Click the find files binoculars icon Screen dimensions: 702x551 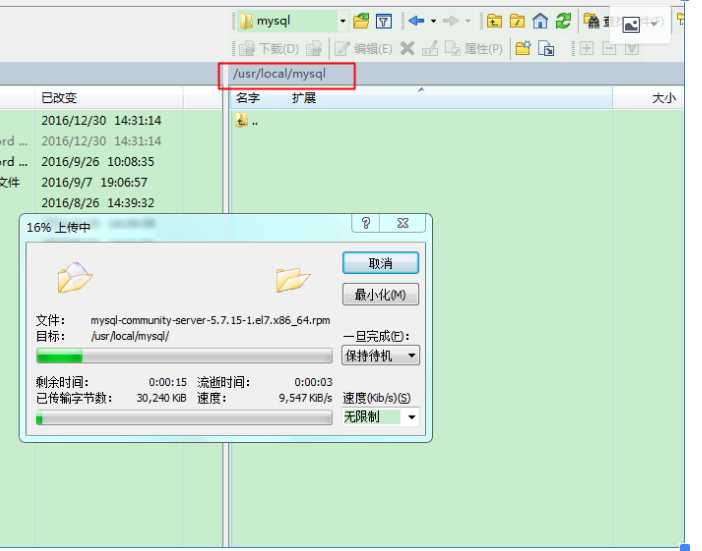(592, 21)
